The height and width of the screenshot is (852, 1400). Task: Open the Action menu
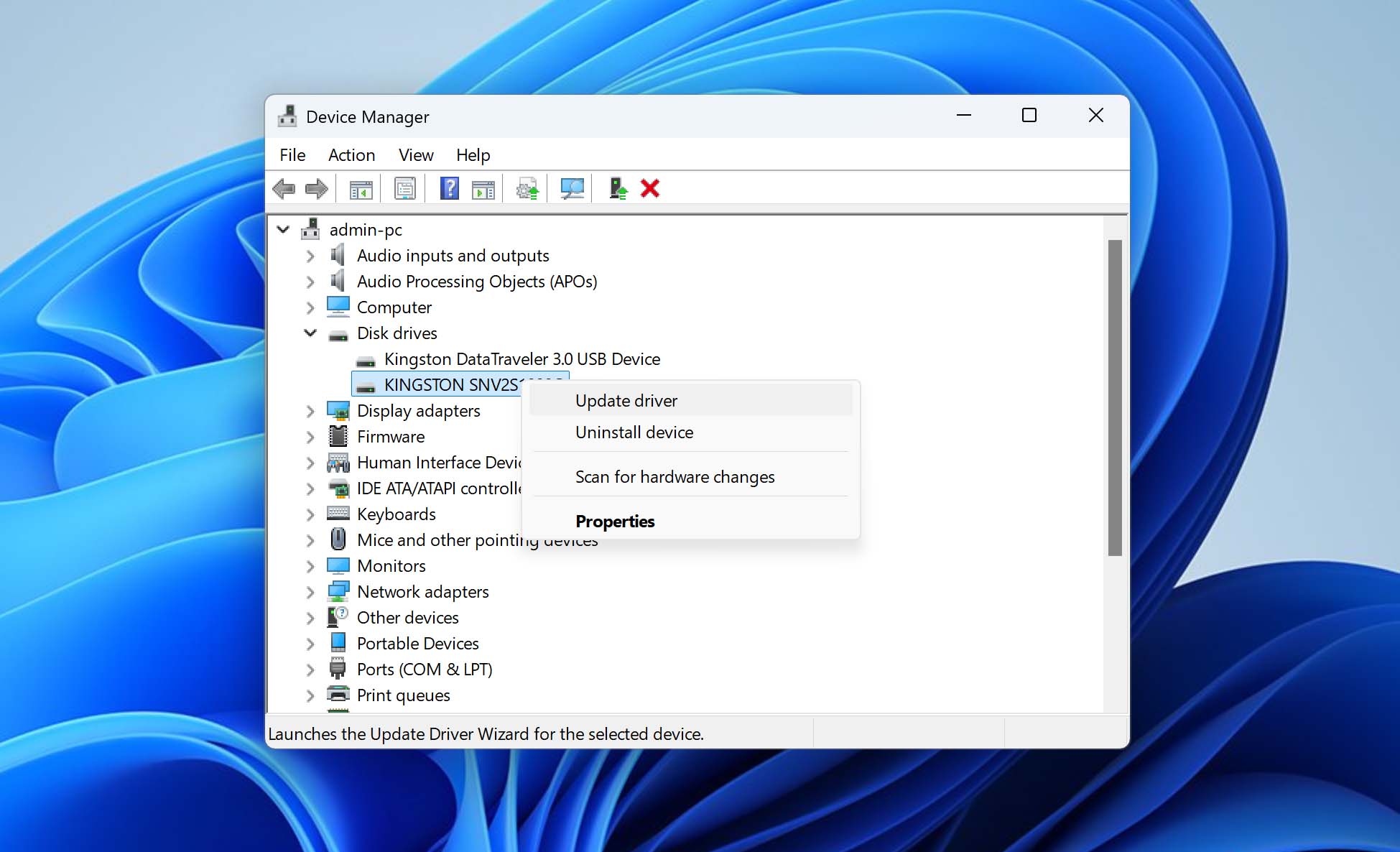(x=351, y=154)
